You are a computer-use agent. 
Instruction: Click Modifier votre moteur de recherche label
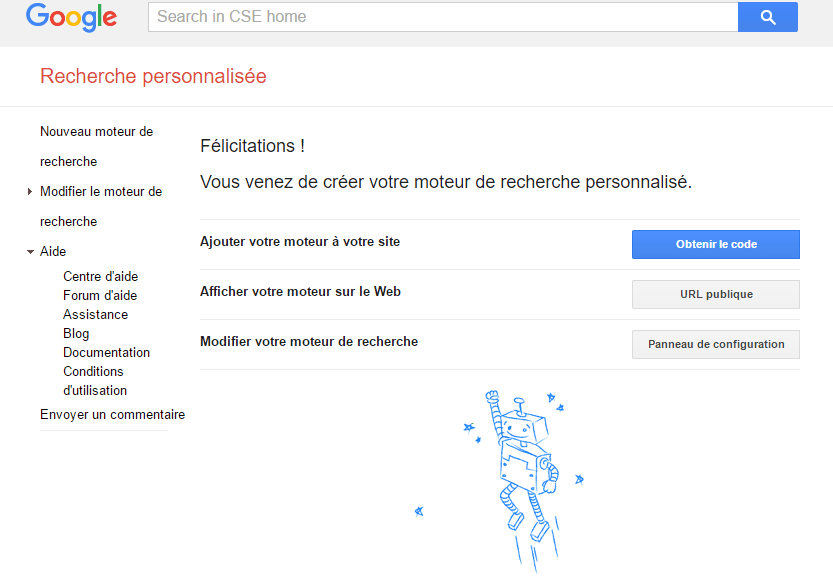click(309, 342)
